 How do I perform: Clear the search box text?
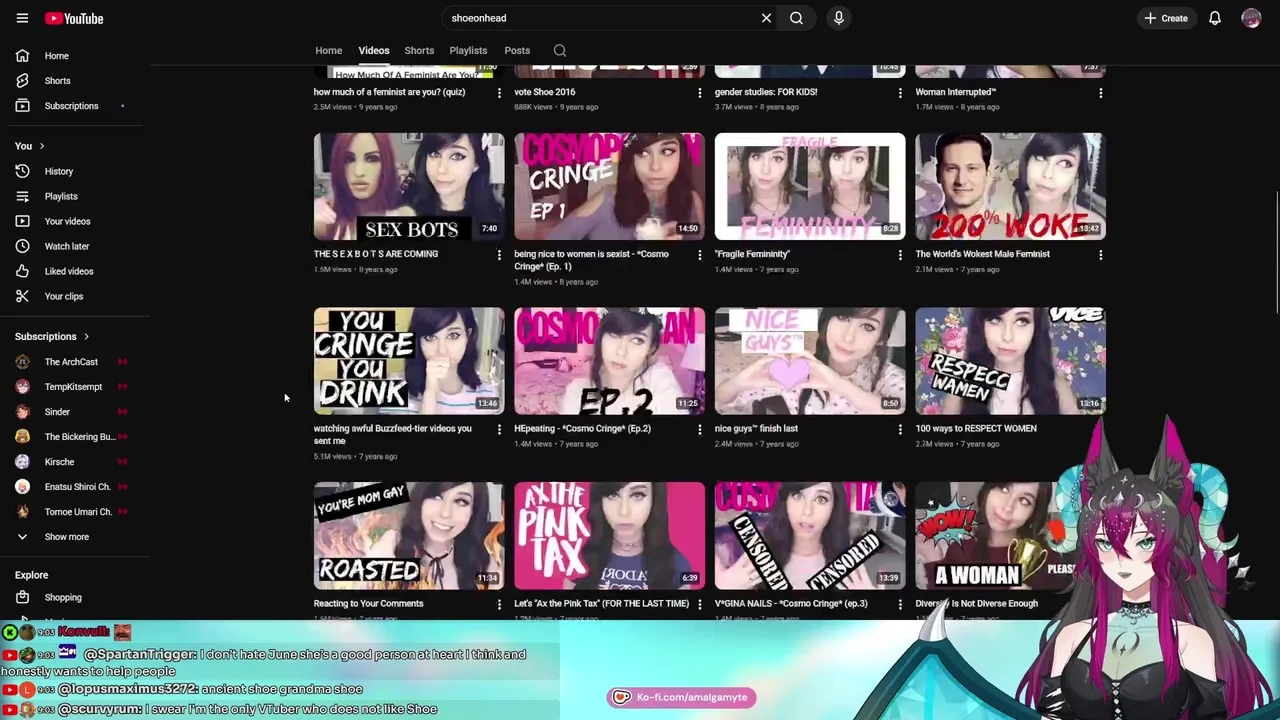(766, 18)
